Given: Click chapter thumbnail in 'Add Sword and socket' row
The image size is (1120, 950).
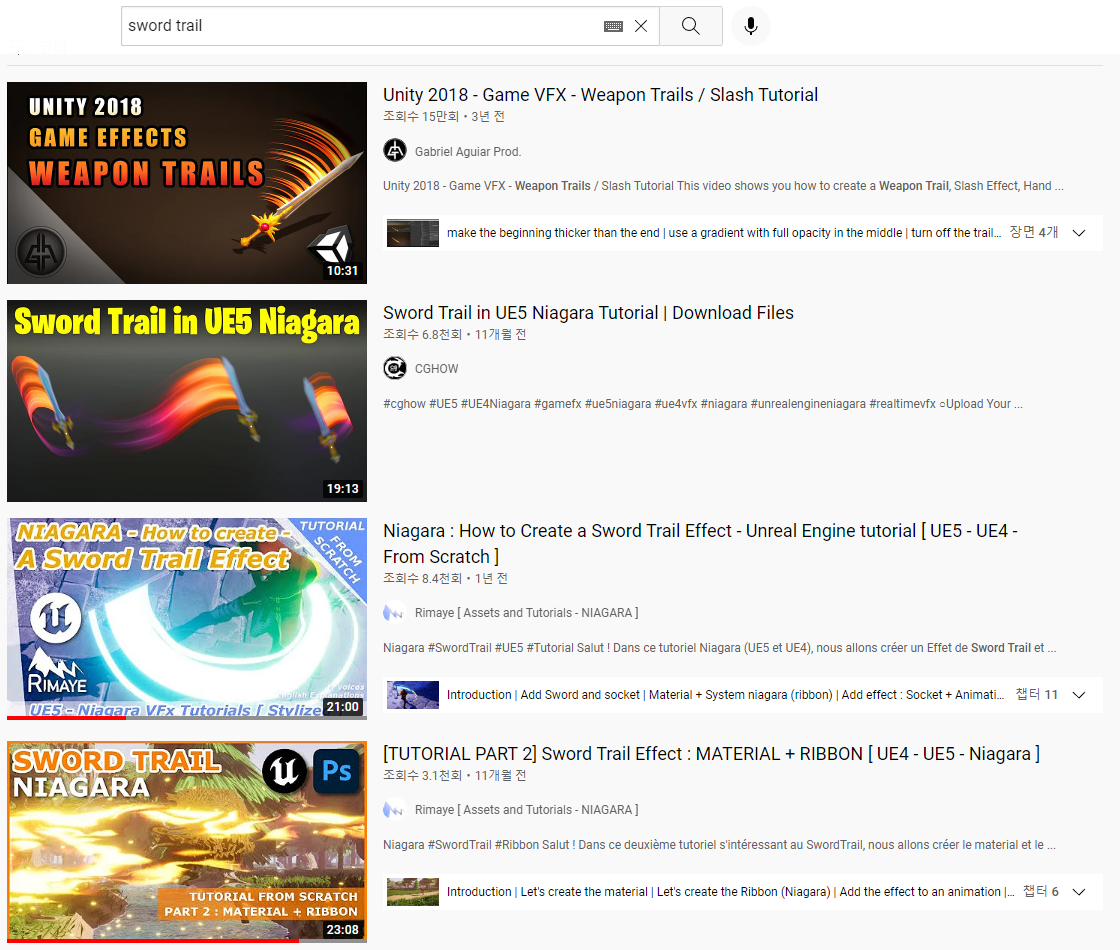Looking at the screenshot, I should (413, 695).
